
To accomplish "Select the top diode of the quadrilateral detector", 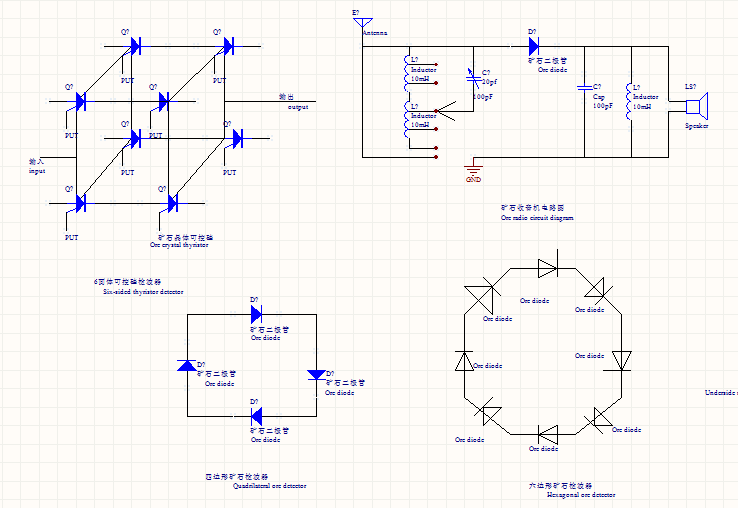I will click(x=256, y=314).
